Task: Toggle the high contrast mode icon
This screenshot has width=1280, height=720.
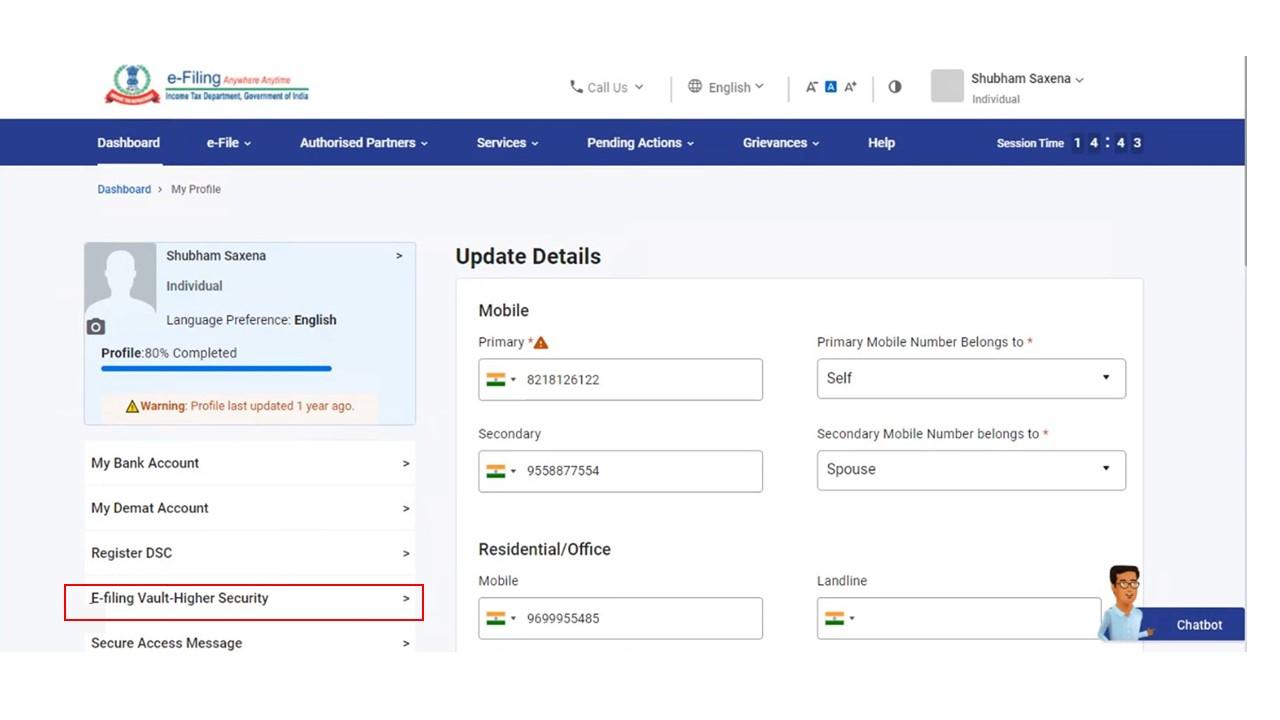Action: click(895, 87)
